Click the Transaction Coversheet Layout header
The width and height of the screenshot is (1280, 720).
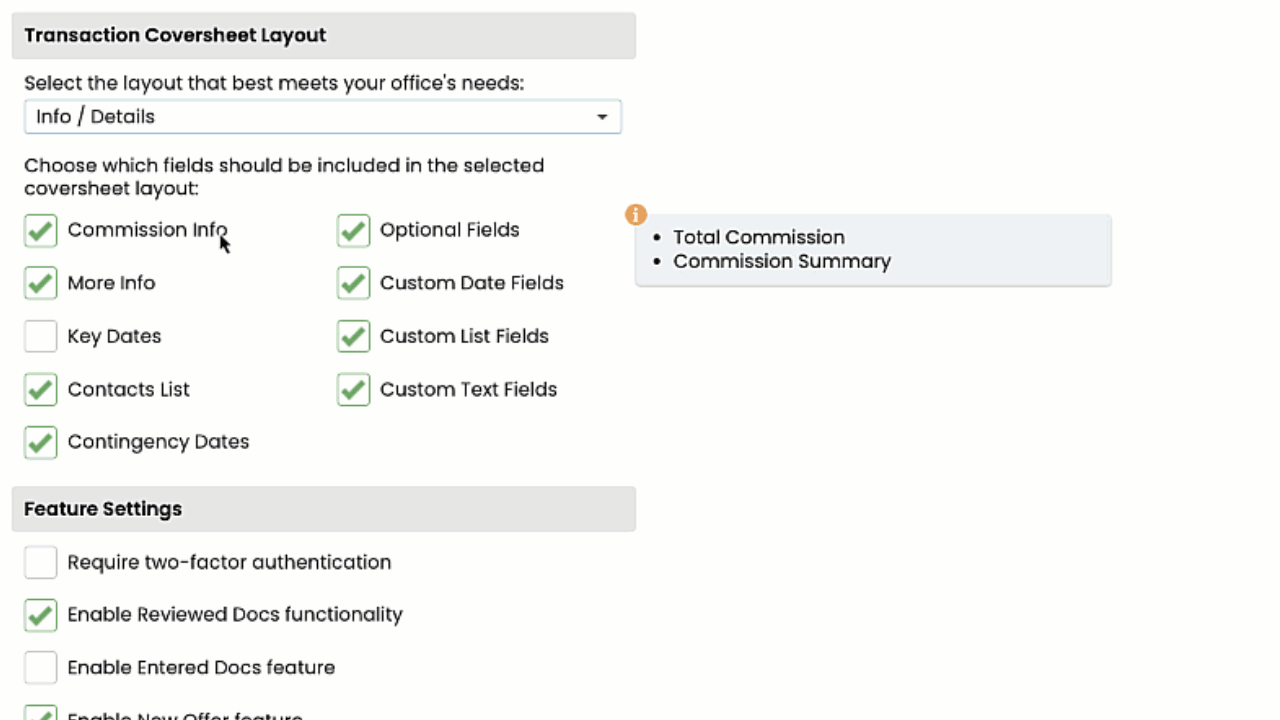(175, 35)
